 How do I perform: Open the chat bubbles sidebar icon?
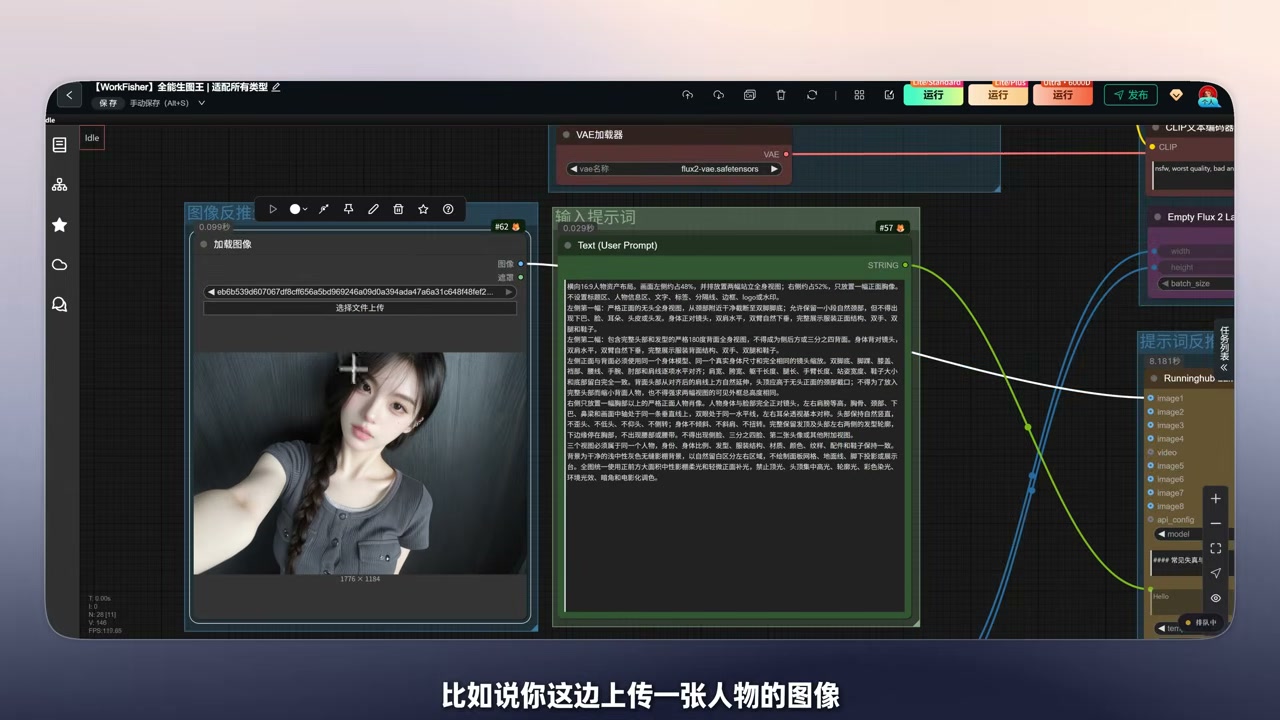coord(59,305)
